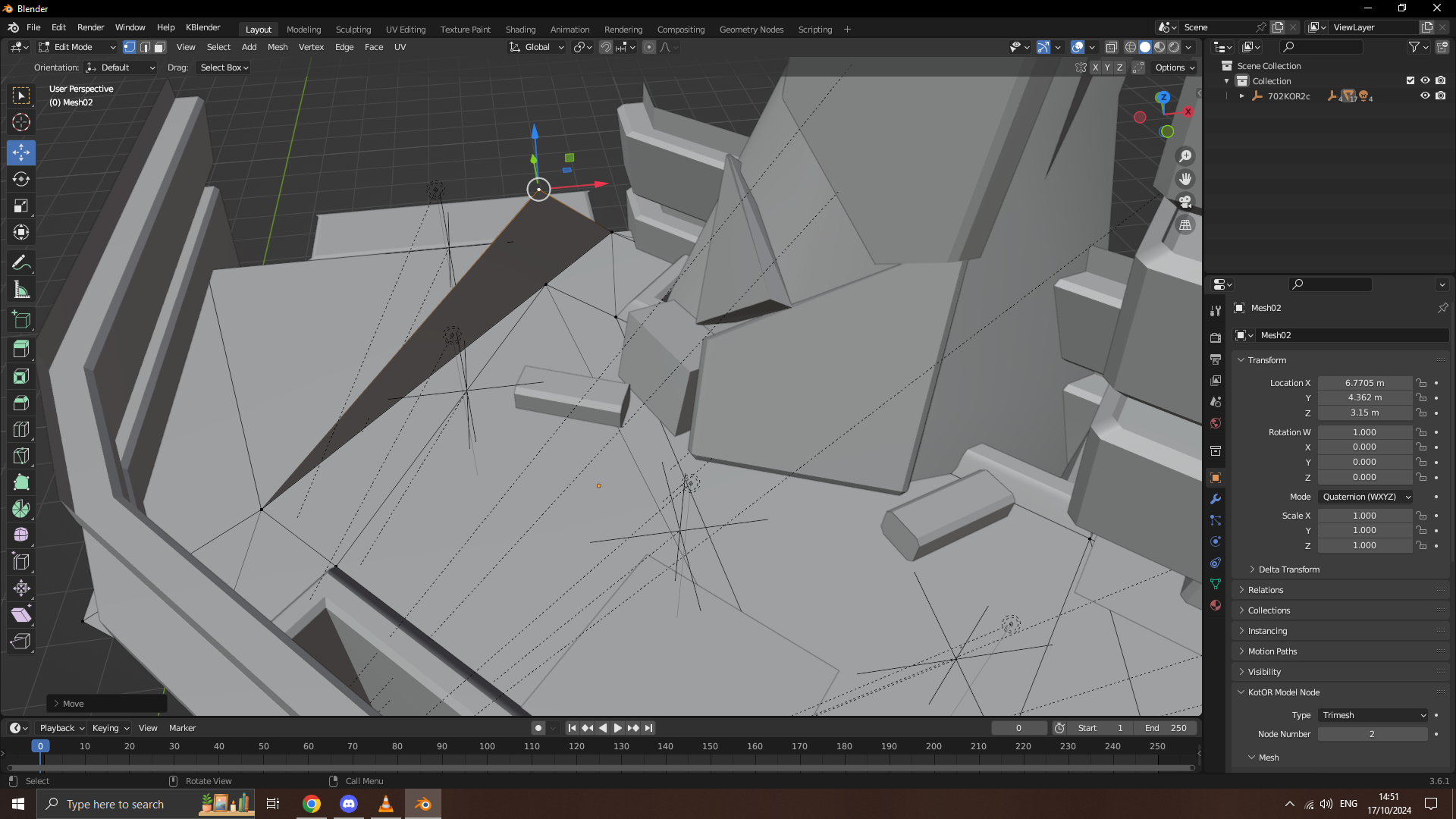Image resolution: width=1456 pixels, height=819 pixels.
Task: Toggle proportional editing
Action: click(x=649, y=47)
